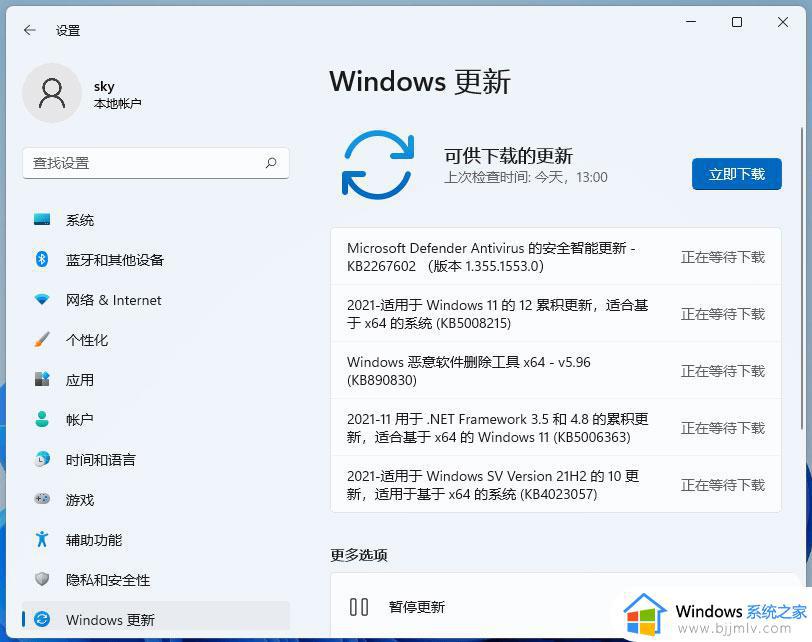
Task: Click the 隐私和安全性 shield icon
Action: pyautogui.click(x=42, y=579)
